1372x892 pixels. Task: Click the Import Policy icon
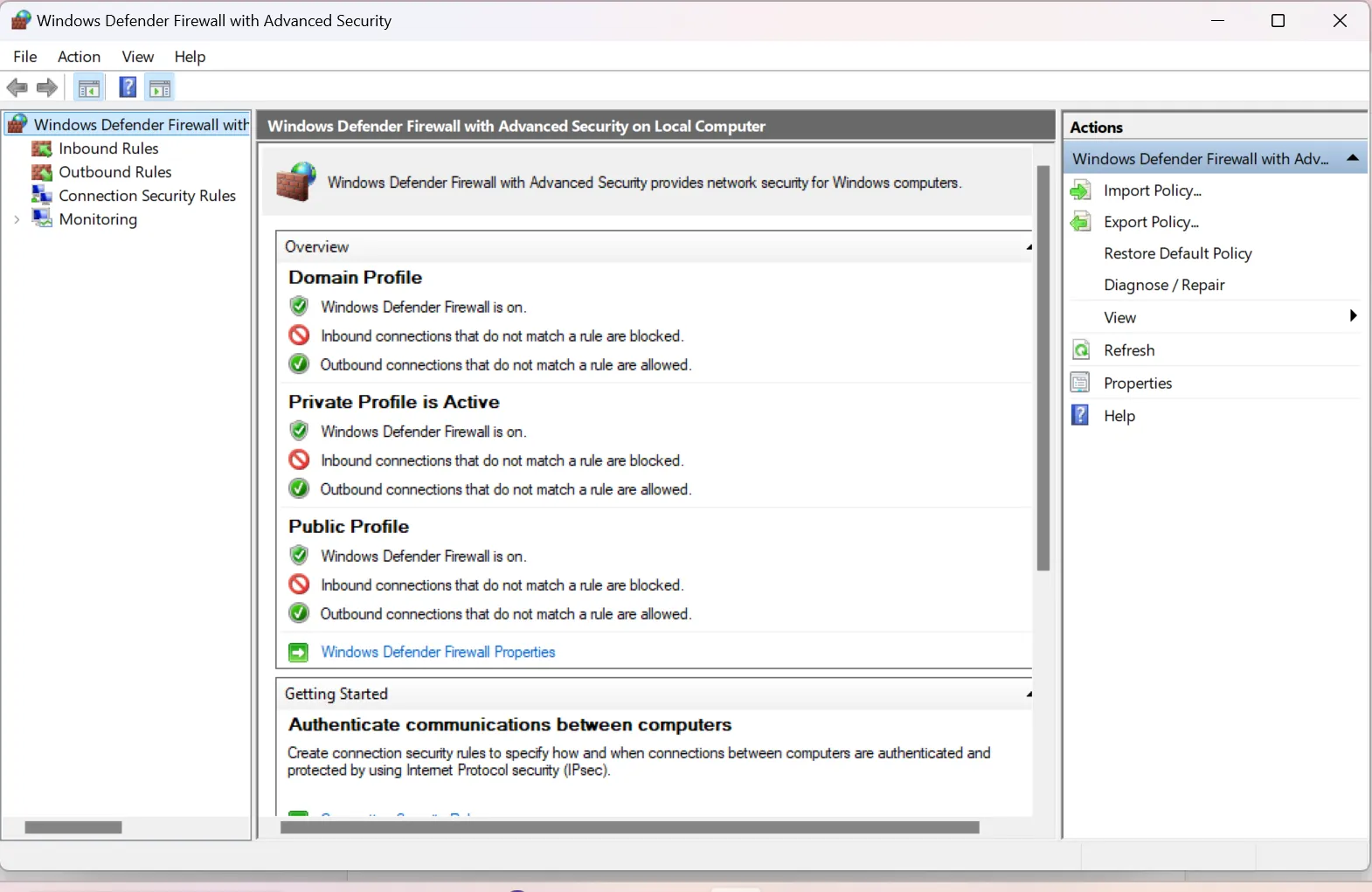pyautogui.click(x=1081, y=190)
